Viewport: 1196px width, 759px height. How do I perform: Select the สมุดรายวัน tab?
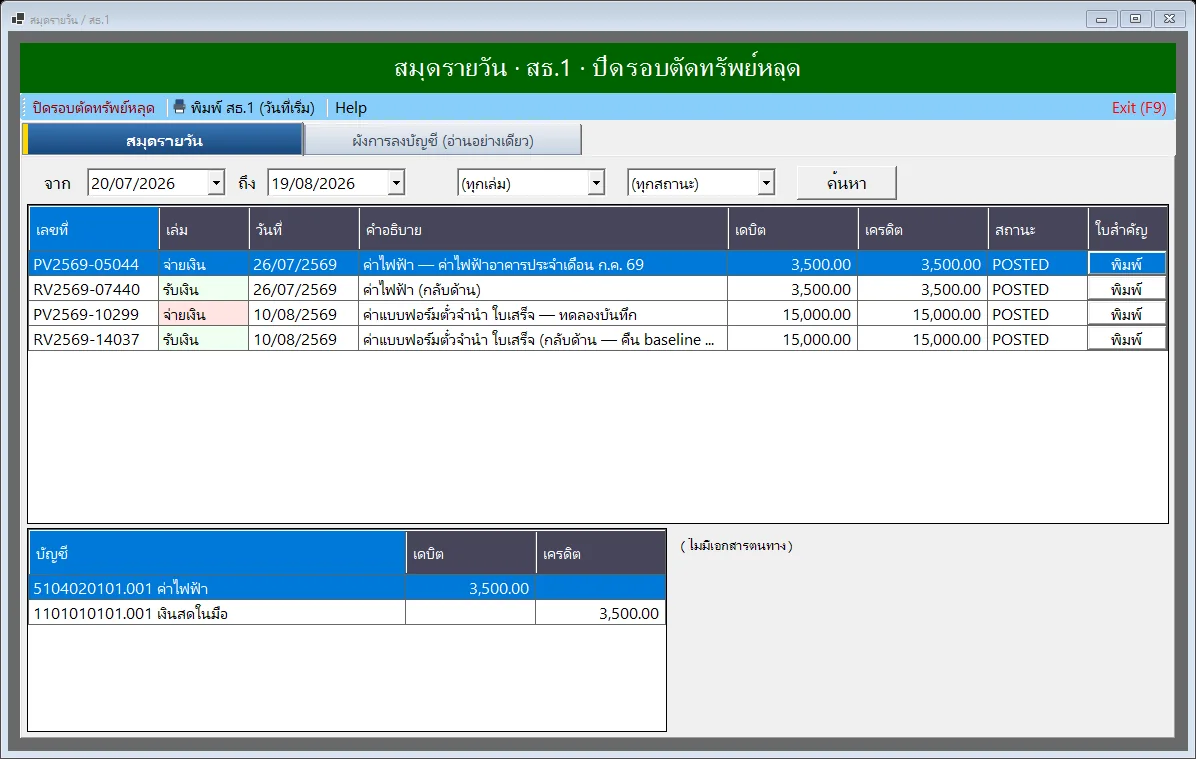[163, 140]
